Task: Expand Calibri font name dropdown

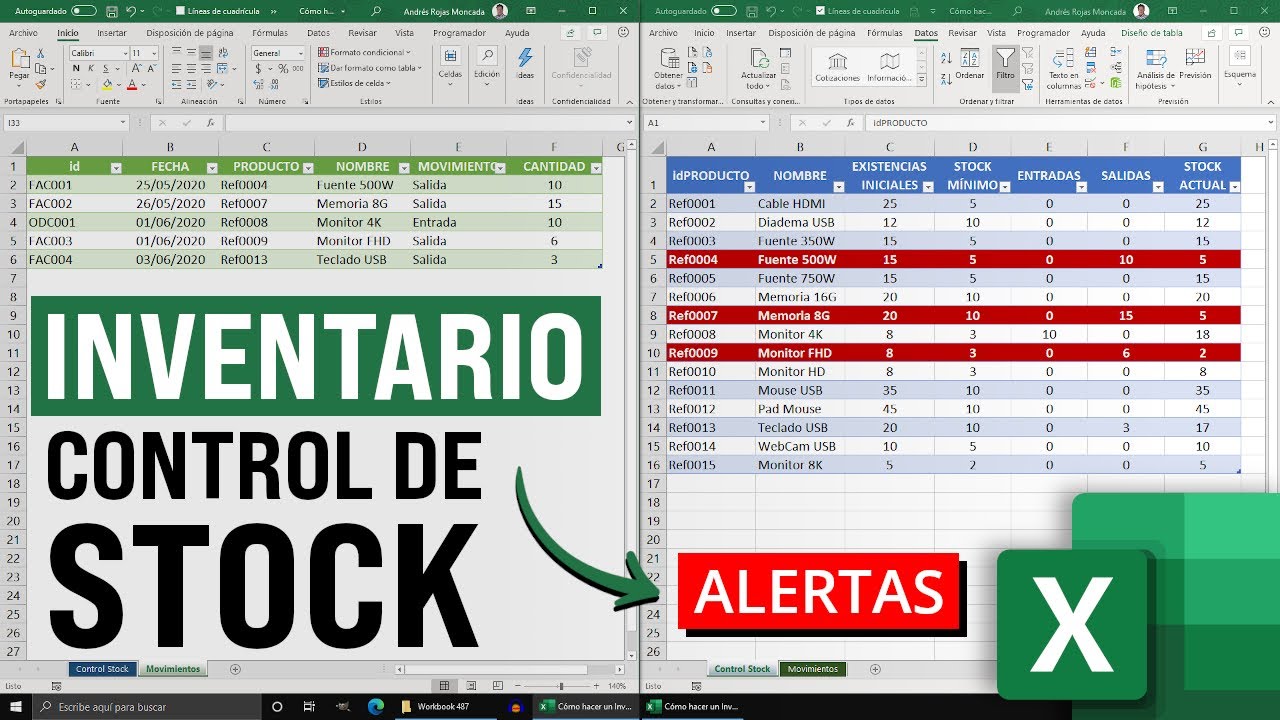Action: coord(123,53)
